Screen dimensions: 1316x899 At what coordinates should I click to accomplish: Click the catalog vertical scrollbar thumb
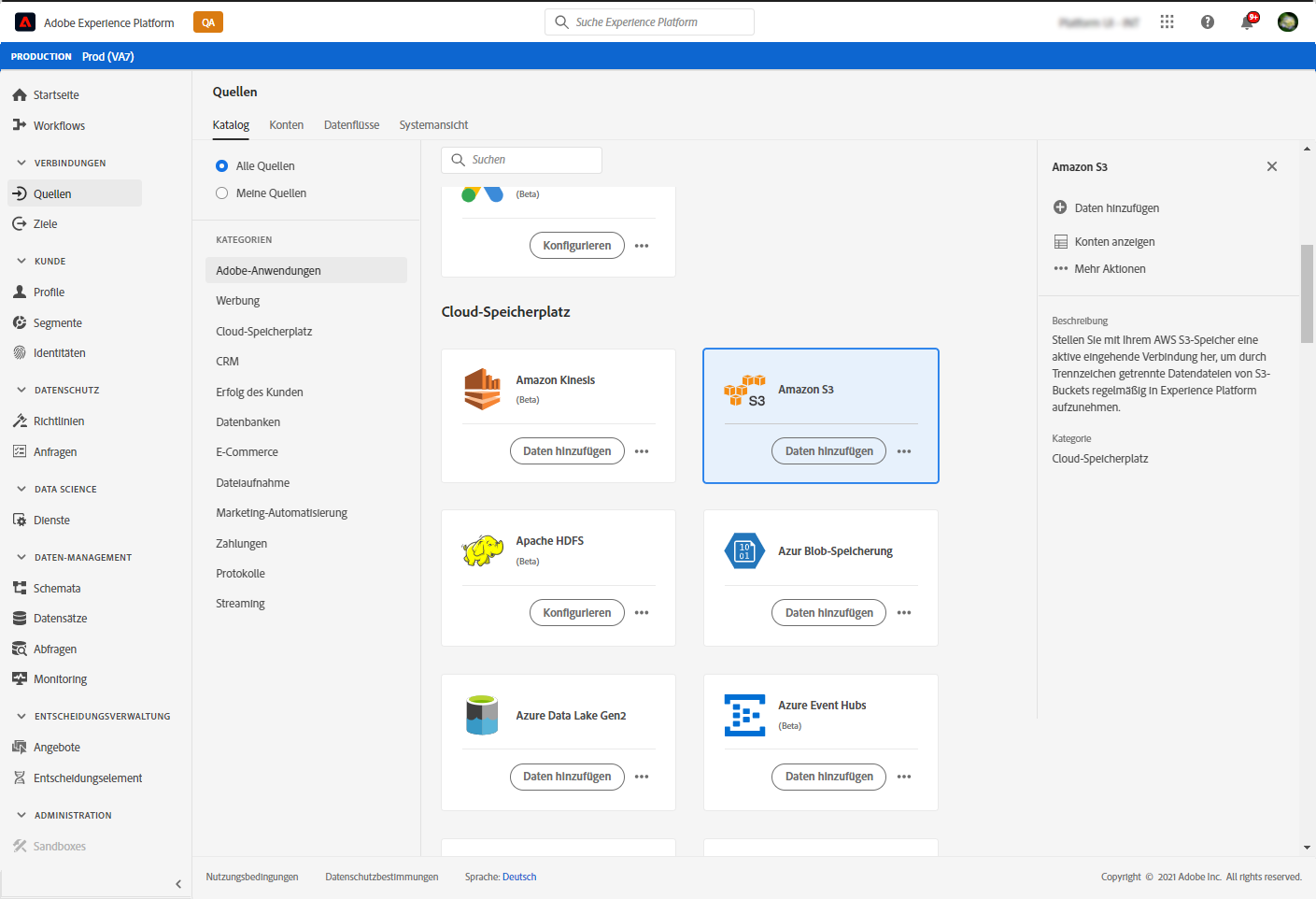click(1307, 293)
